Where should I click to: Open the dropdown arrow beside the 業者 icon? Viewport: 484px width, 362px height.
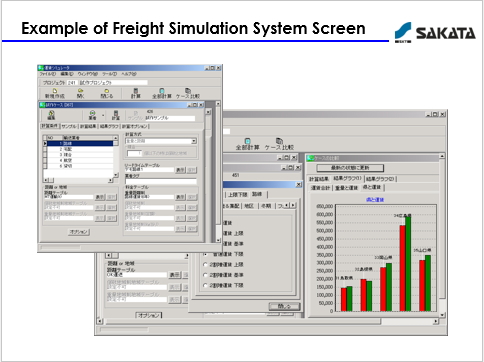103,116
